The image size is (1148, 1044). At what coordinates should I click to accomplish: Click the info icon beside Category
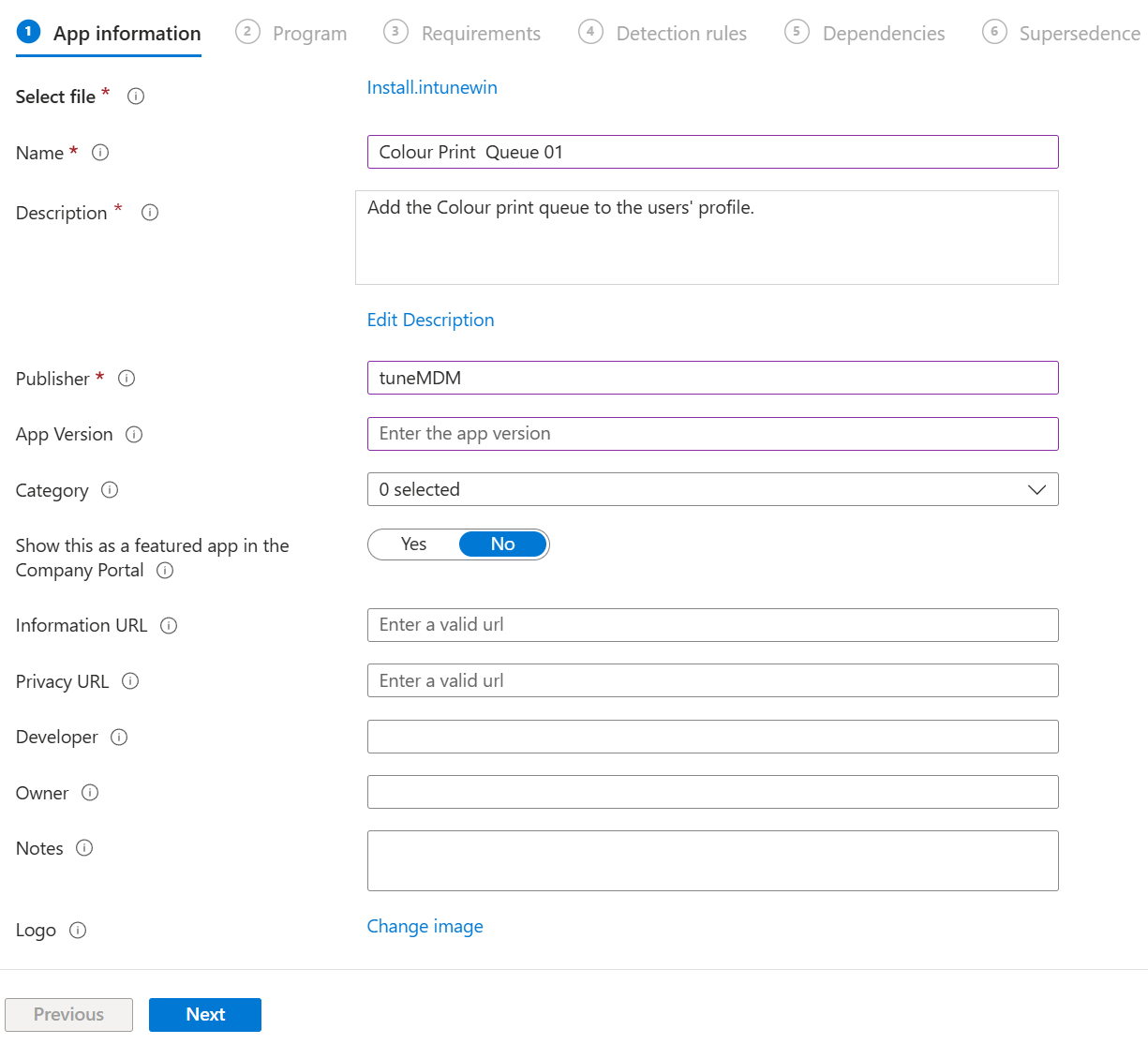click(110, 490)
